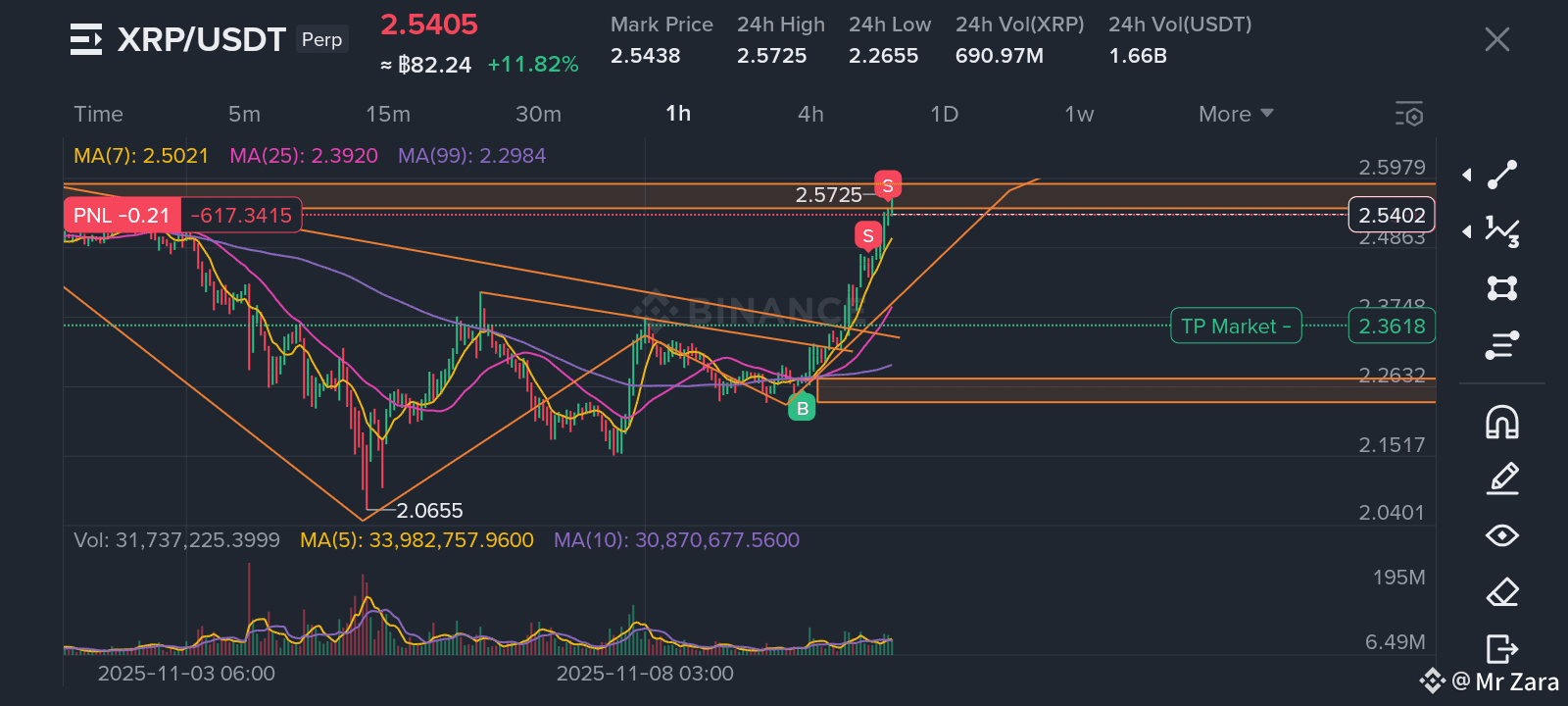Close the full-screen chart view
This screenshot has height=706, width=1568.
pos(1496,39)
